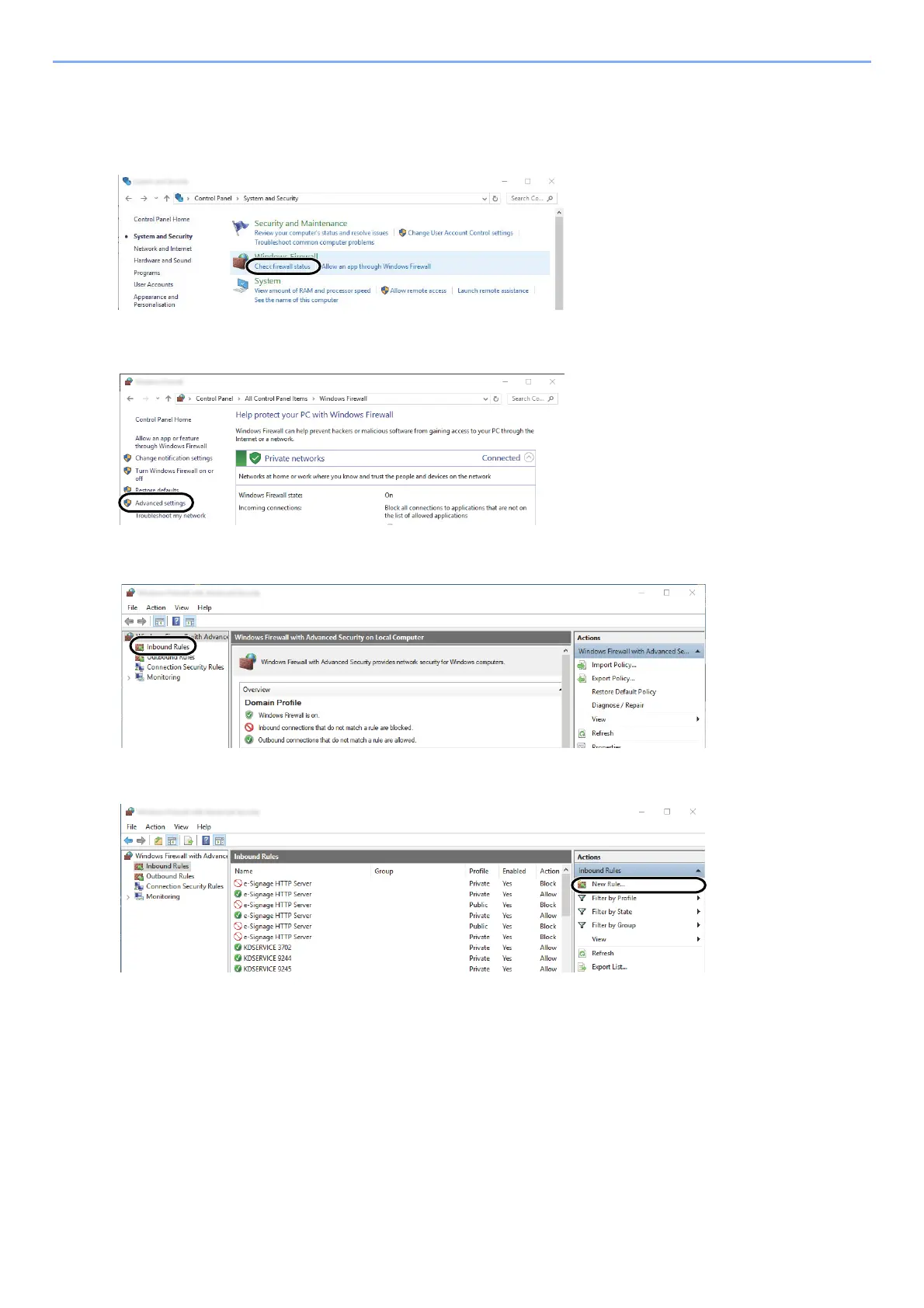The image size is (924, 1308).
Task: Open Change User Account Control settings
Action: coord(460,233)
